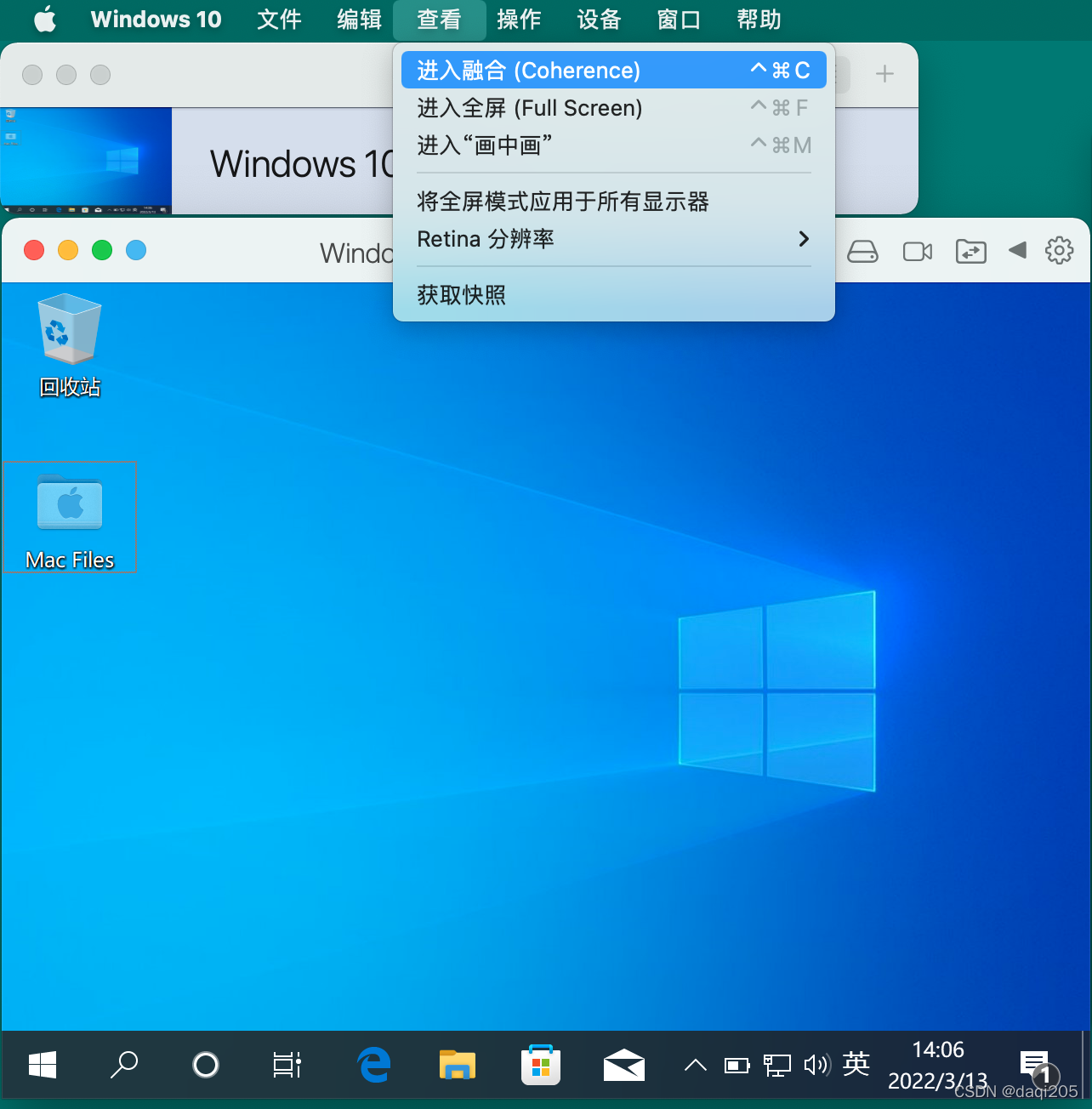Open Task View on taskbar

click(287, 1064)
